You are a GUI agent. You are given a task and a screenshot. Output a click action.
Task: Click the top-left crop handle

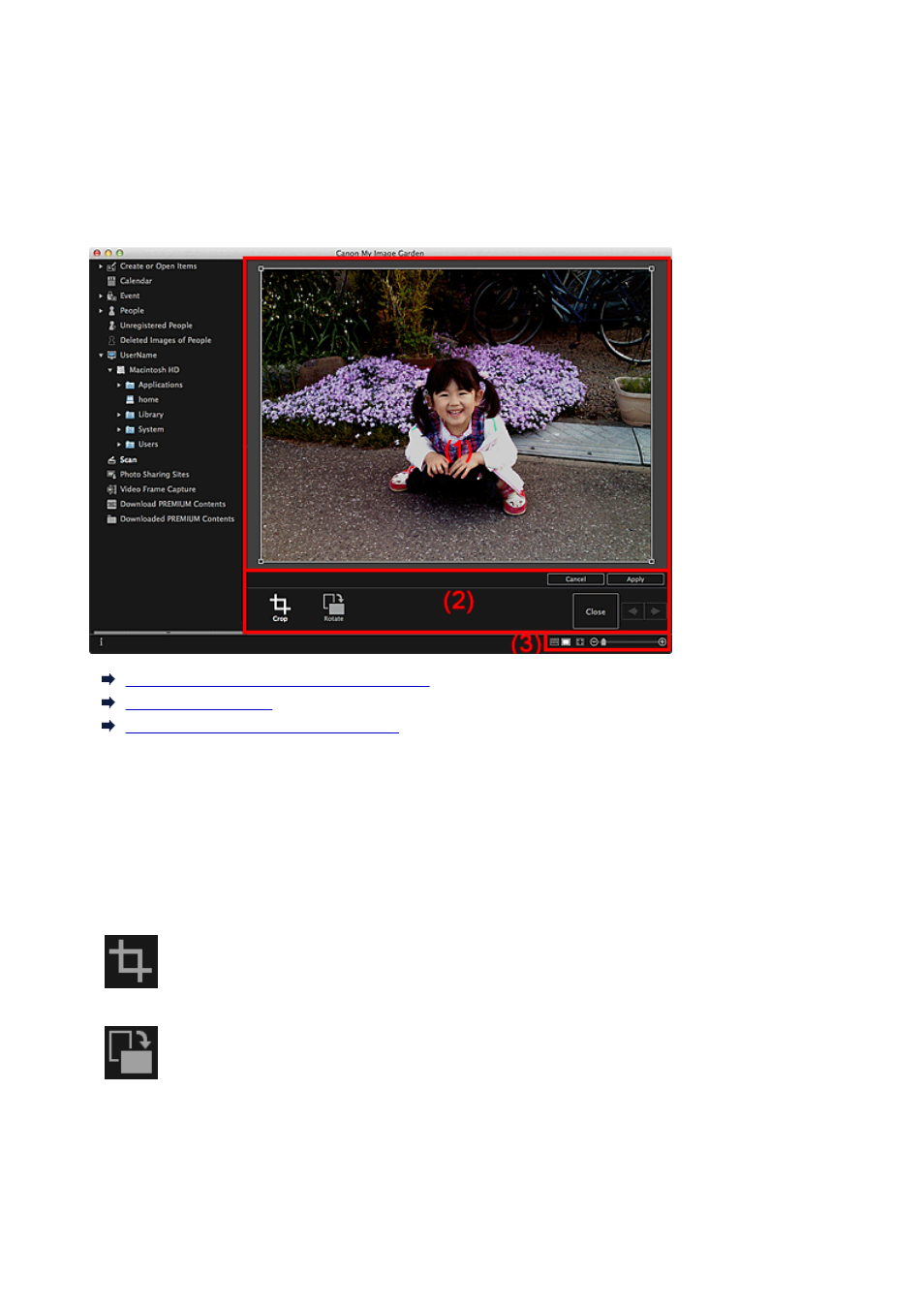[x=261, y=268]
